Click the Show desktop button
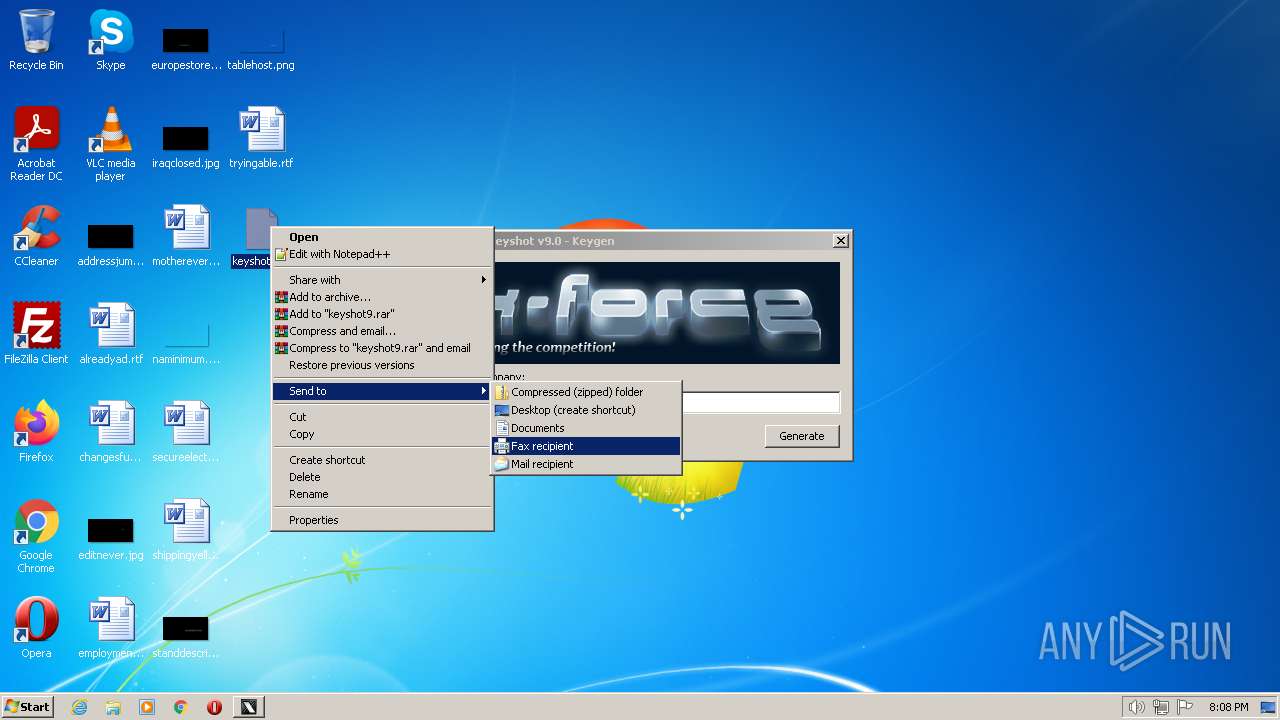 tap(1269, 707)
